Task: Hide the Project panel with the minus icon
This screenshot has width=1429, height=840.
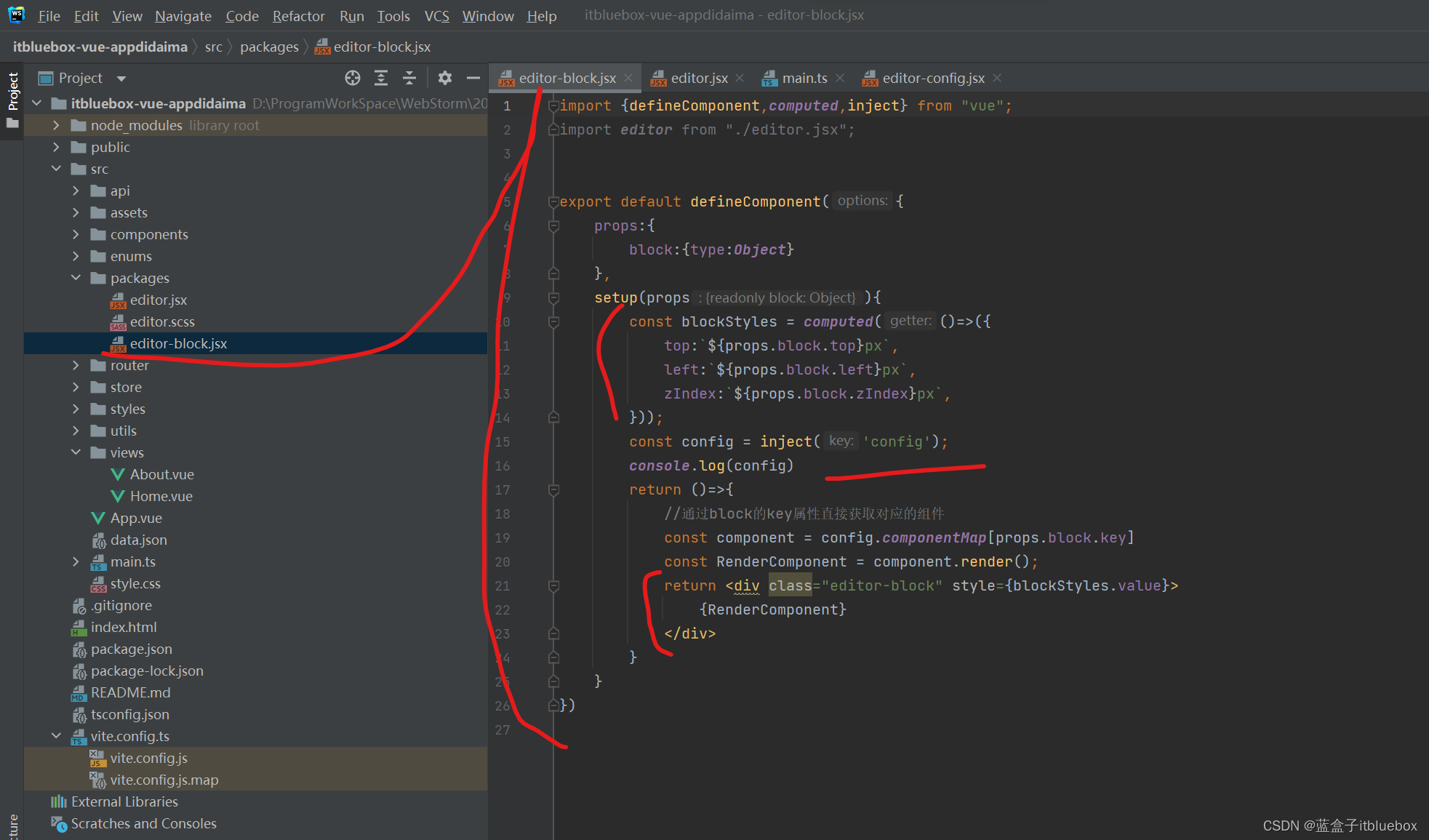Action: [473, 78]
